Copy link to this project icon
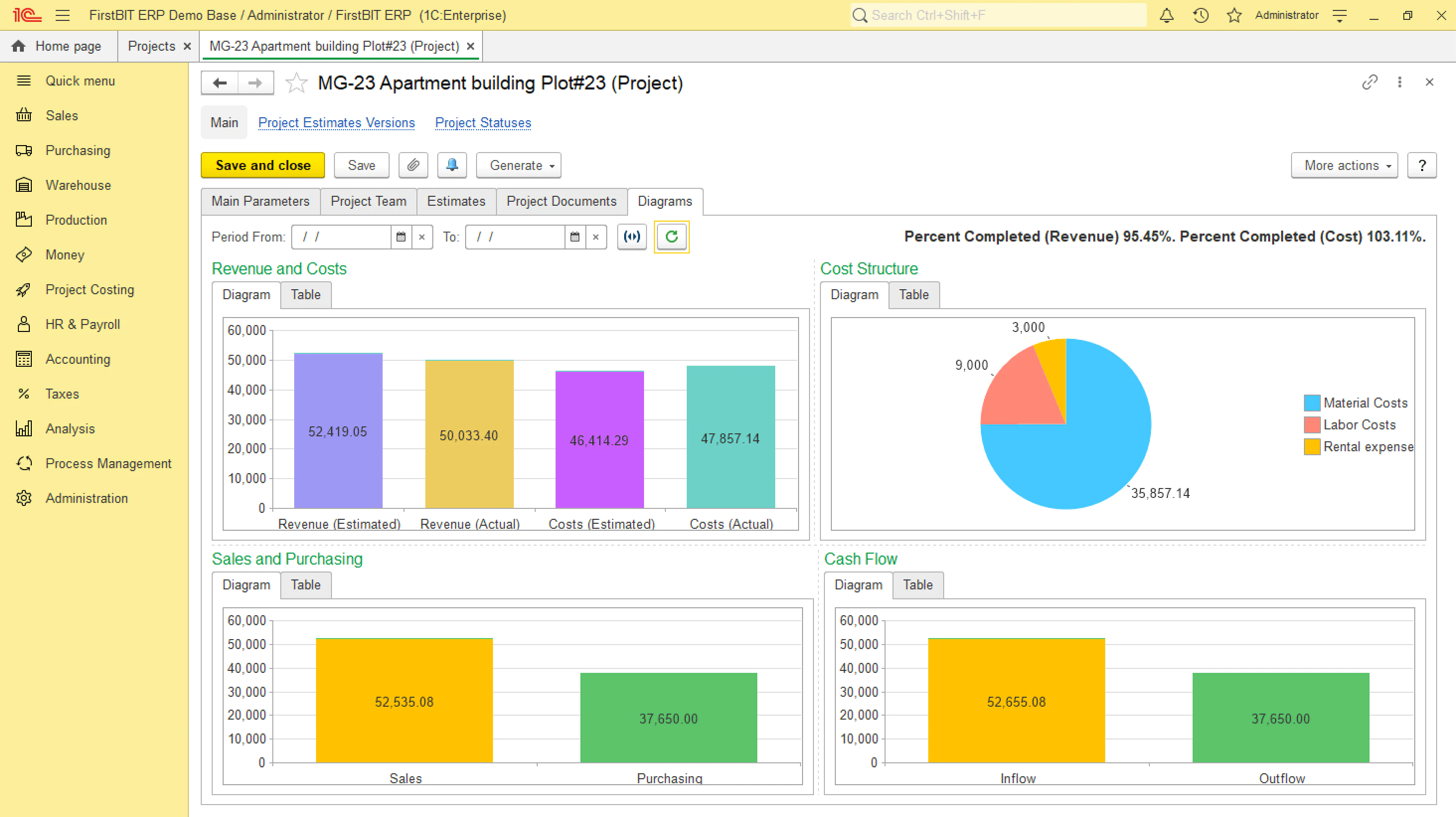The image size is (1456, 817). click(1370, 82)
